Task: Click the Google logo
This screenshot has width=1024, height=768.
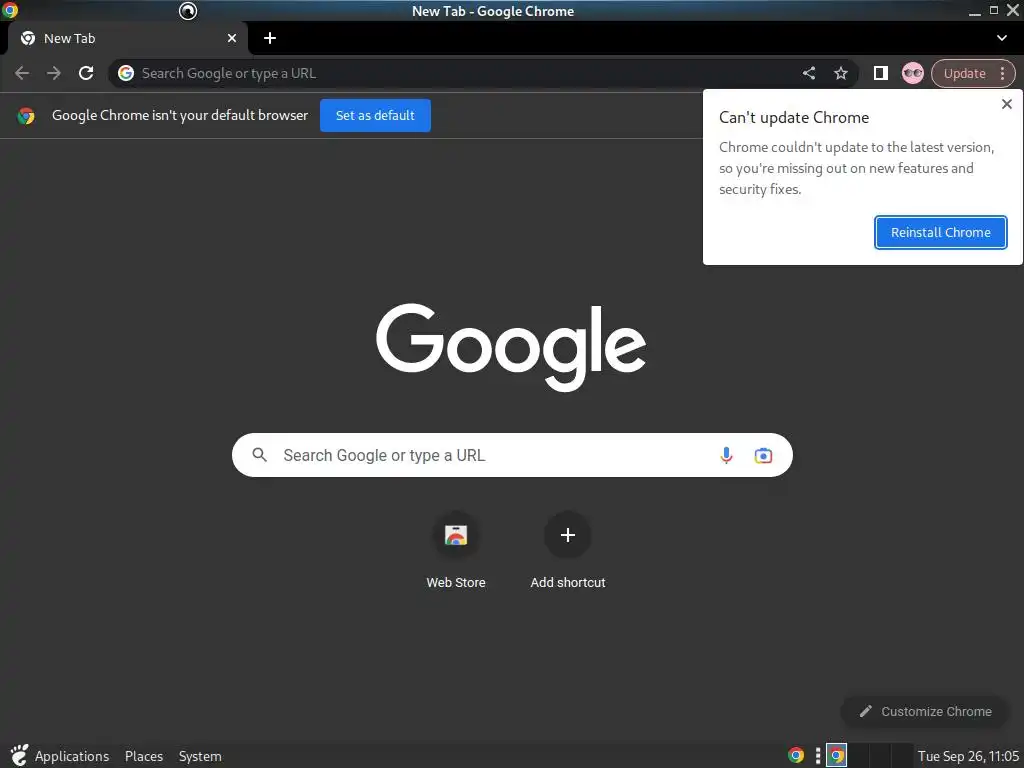Action: (x=511, y=347)
